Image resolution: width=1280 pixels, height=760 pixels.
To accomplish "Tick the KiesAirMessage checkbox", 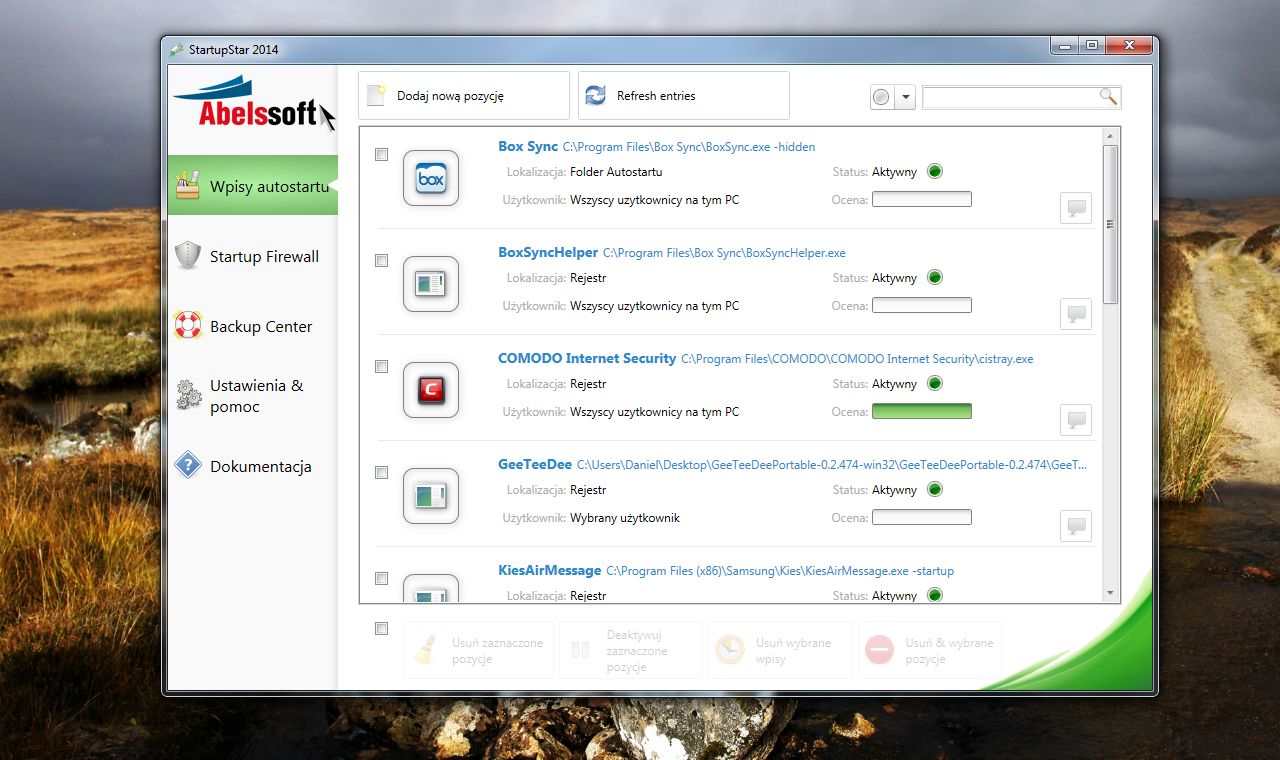I will coord(381,579).
